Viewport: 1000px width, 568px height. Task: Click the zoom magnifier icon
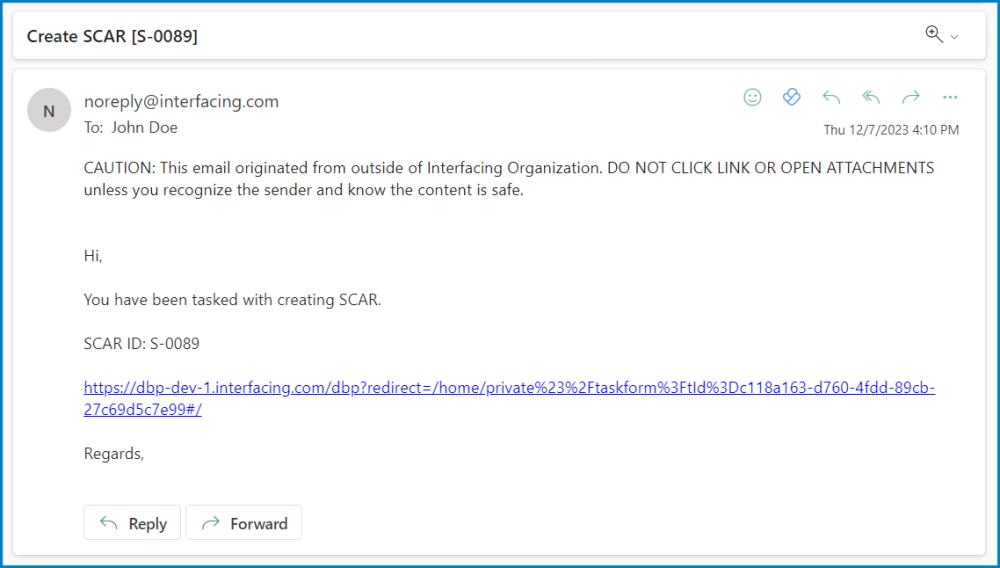coord(934,35)
